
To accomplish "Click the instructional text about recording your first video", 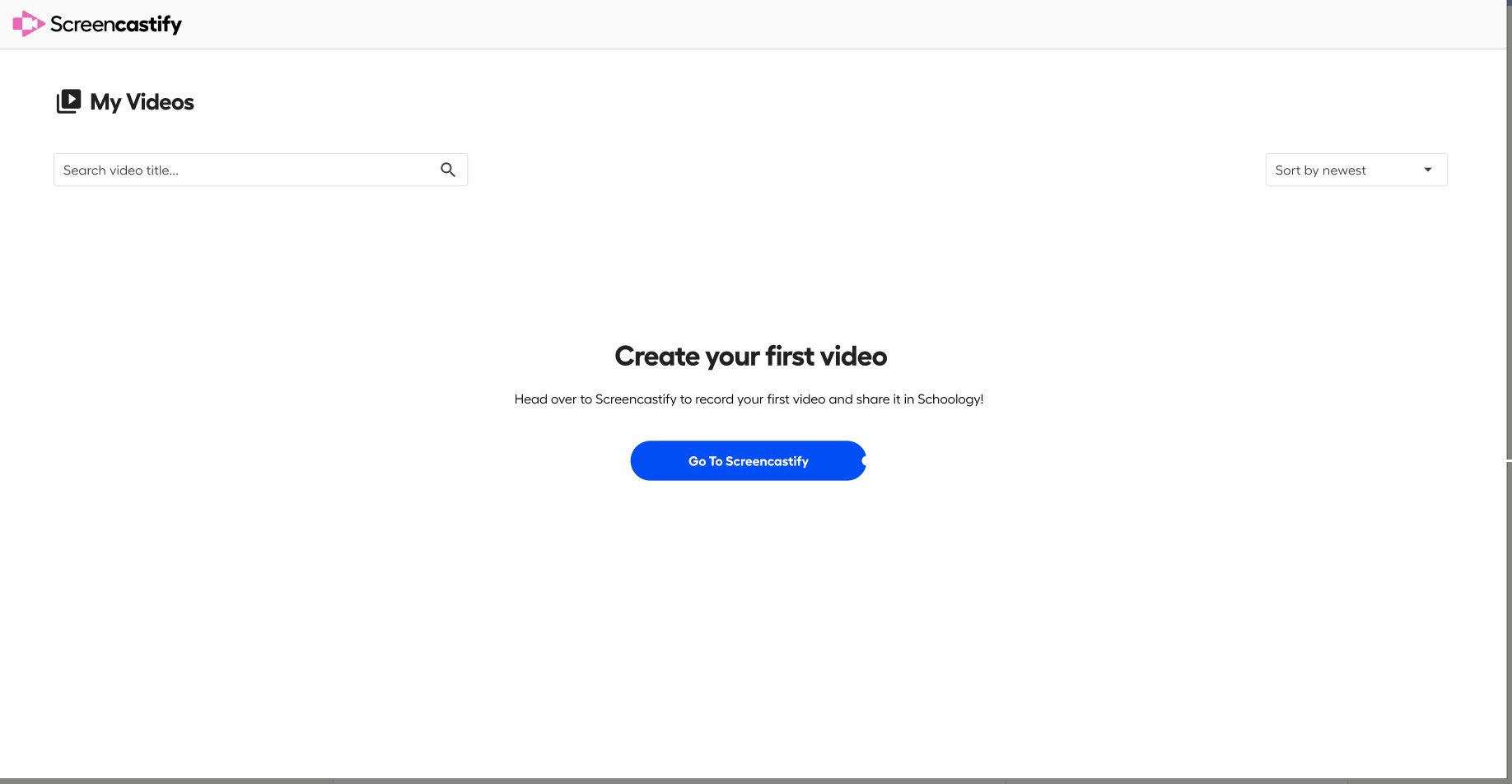I will point(748,399).
